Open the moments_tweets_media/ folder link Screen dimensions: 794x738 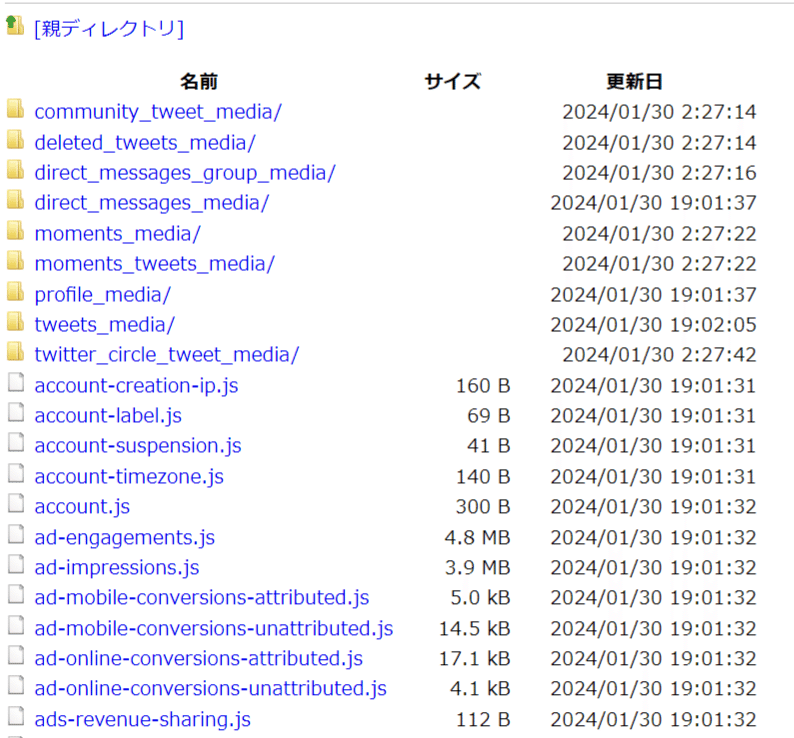click(154, 264)
